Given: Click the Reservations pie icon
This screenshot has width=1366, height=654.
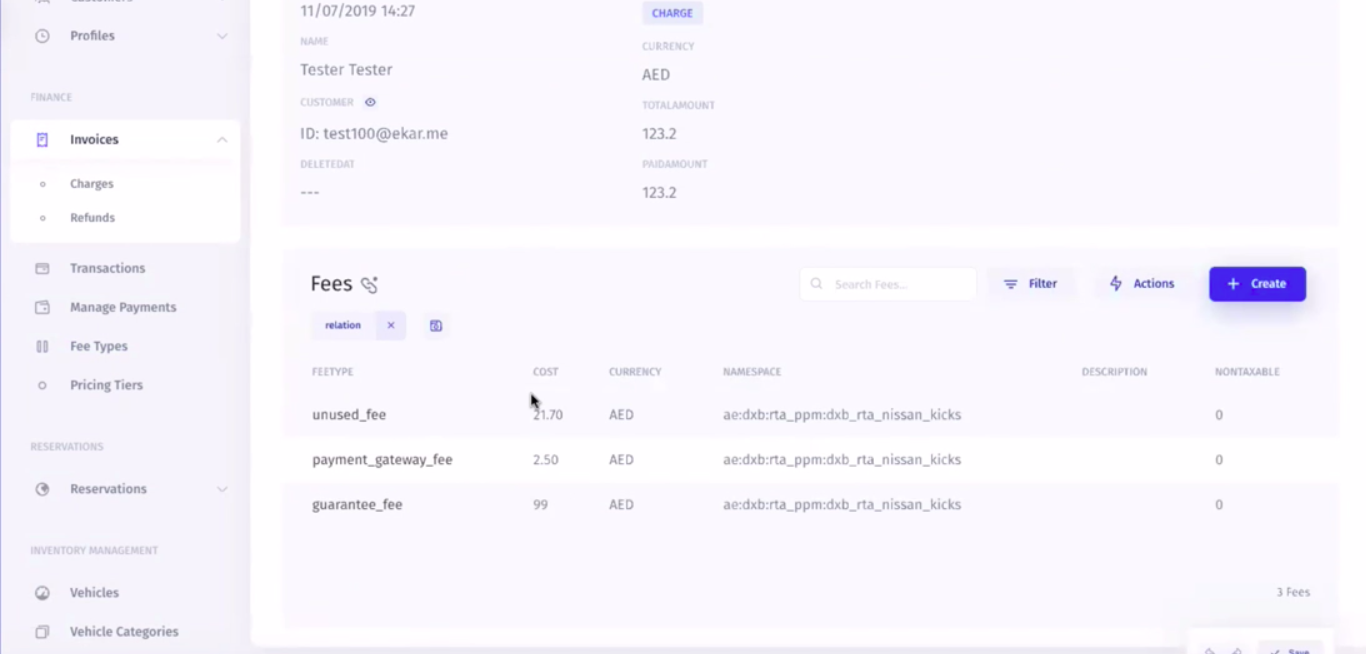Looking at the screenshot, I should pyautogui.click(x=42, y=489).
